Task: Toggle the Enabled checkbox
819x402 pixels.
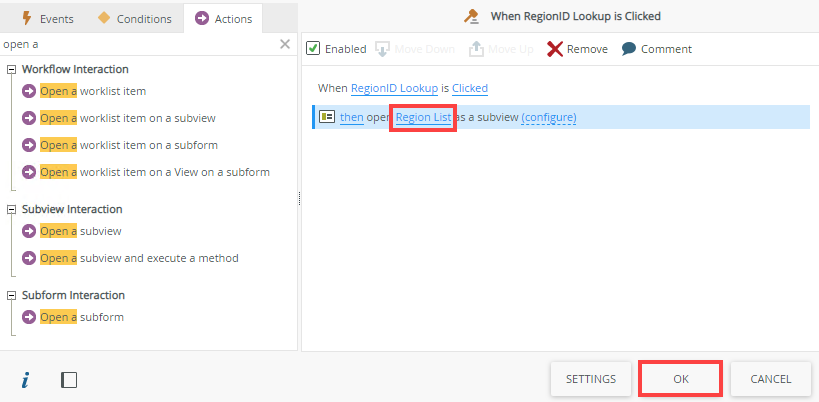Action: (x=313, y=49)
